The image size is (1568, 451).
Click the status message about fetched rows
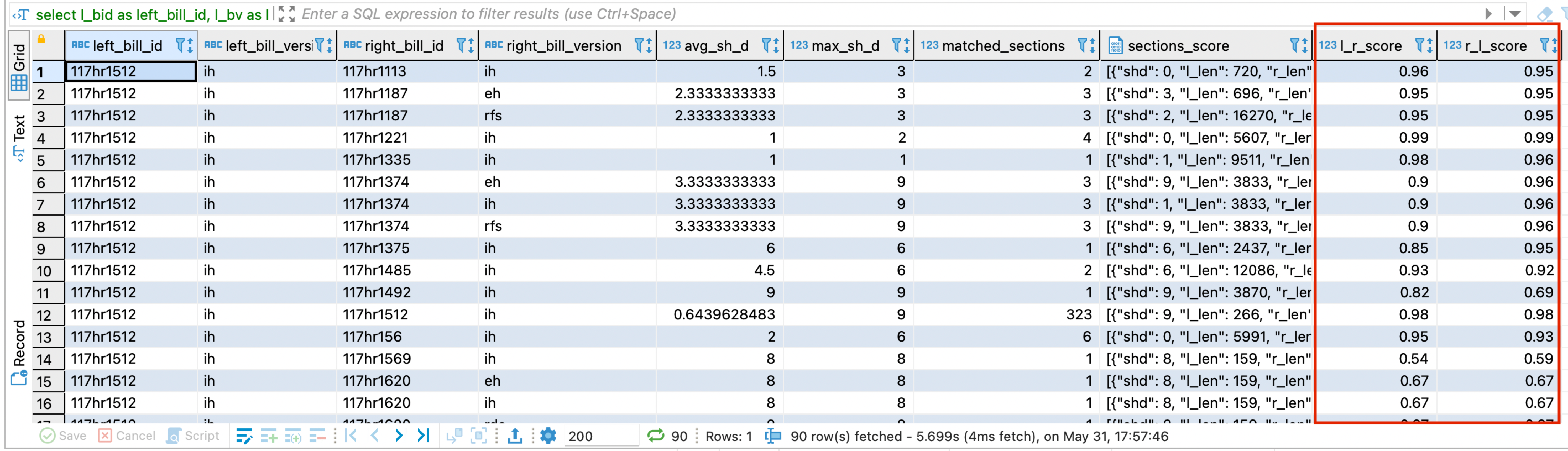coord(979,436)
